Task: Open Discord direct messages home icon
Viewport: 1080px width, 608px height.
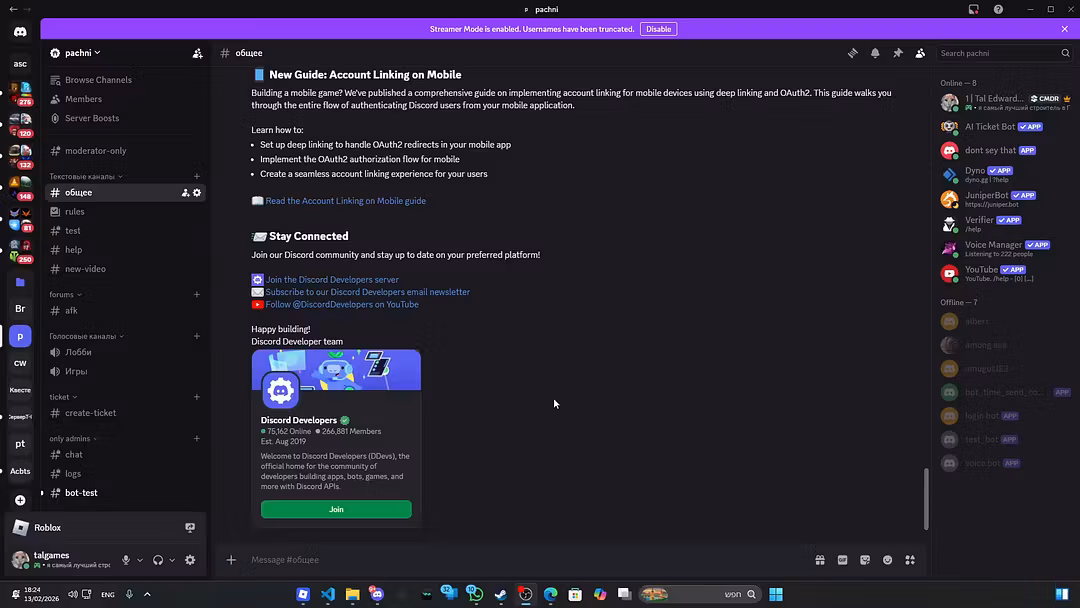Action: [x=20, y=32]
